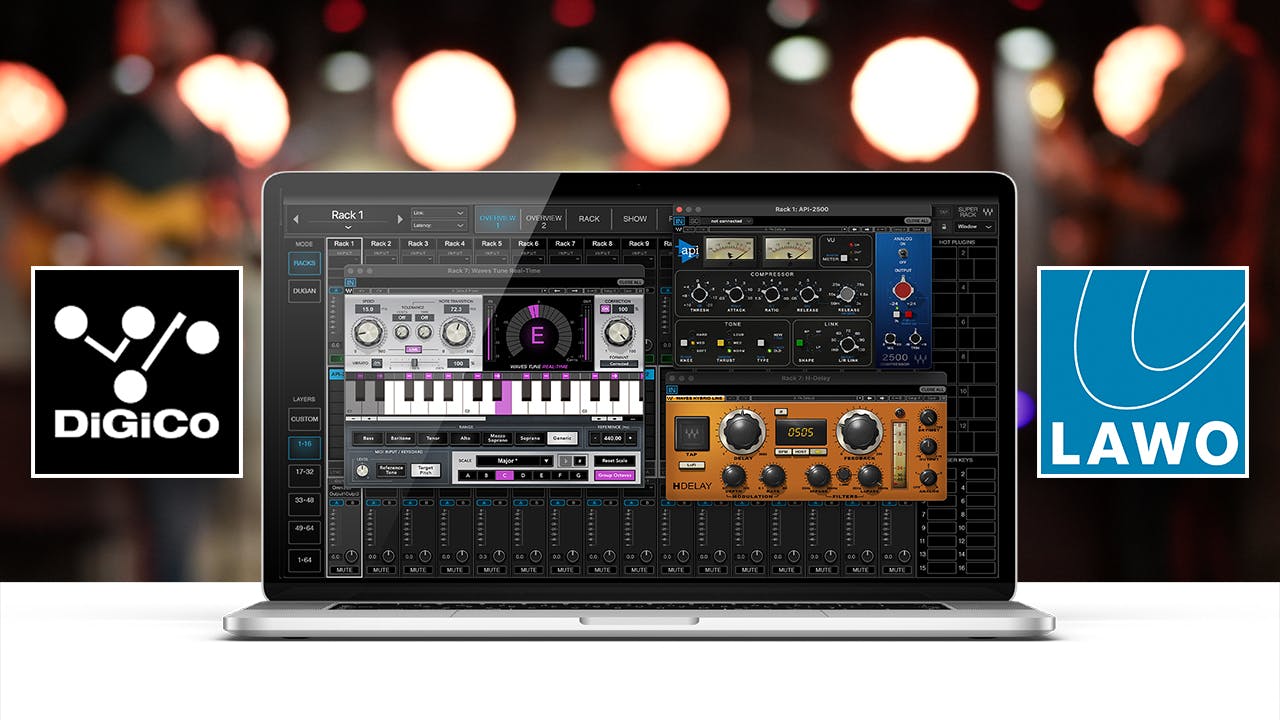Select the API logo on the 2500 compressor
This screenshot has height=720, width=1280.
click(x=689, y=250)
